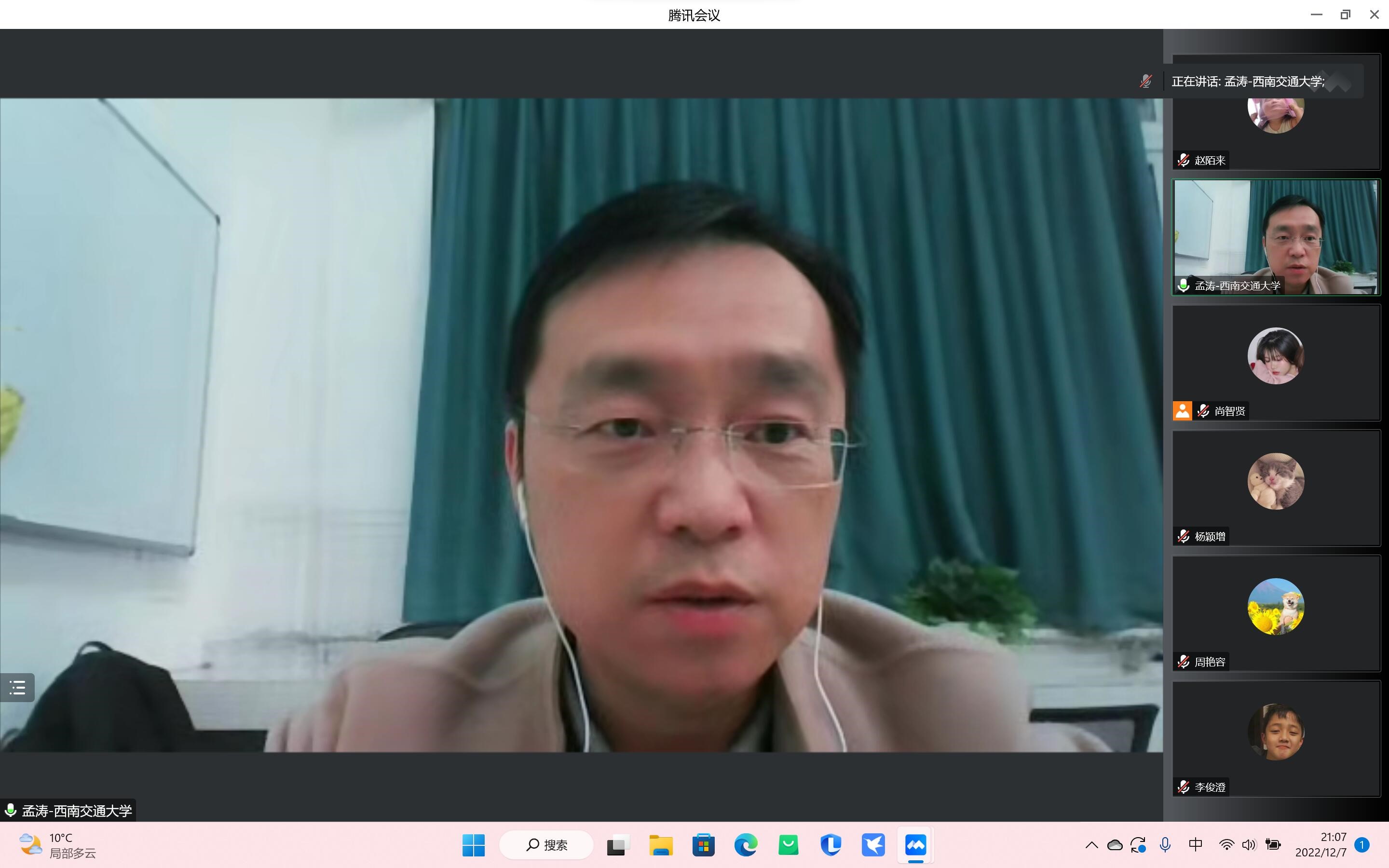Screen dimensions: 1389x868
Task: Select 孟涛 video thumbnail in sidebar
Action: [x=1275, y=235]
